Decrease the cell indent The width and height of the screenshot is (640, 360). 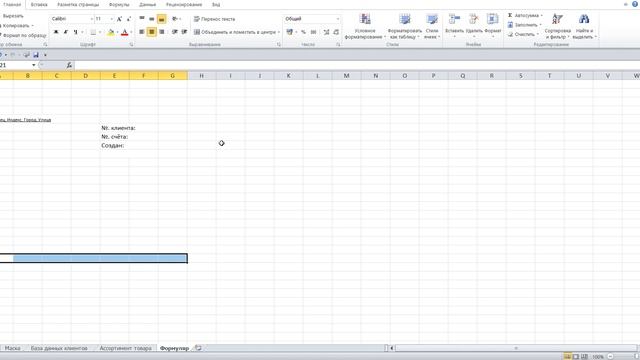pyautogui.click(x=175, y=32)
